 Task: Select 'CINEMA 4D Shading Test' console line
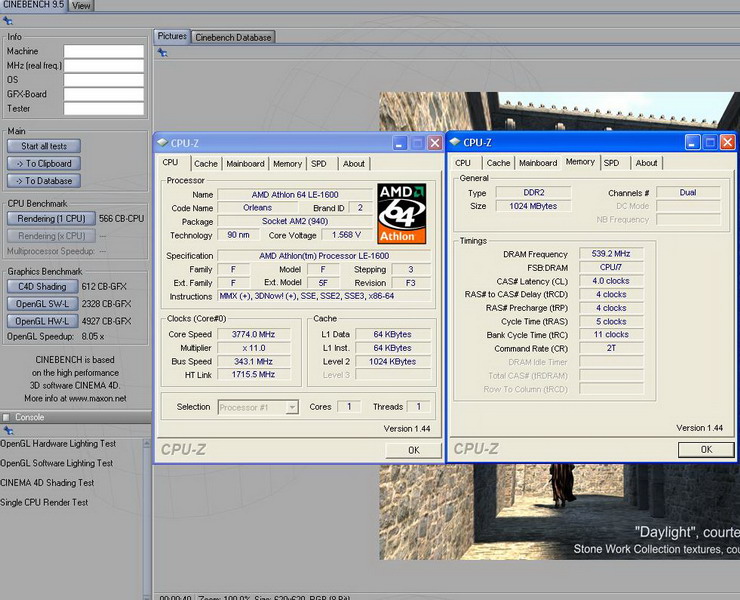pyautogui.click(x=47, y=483)
